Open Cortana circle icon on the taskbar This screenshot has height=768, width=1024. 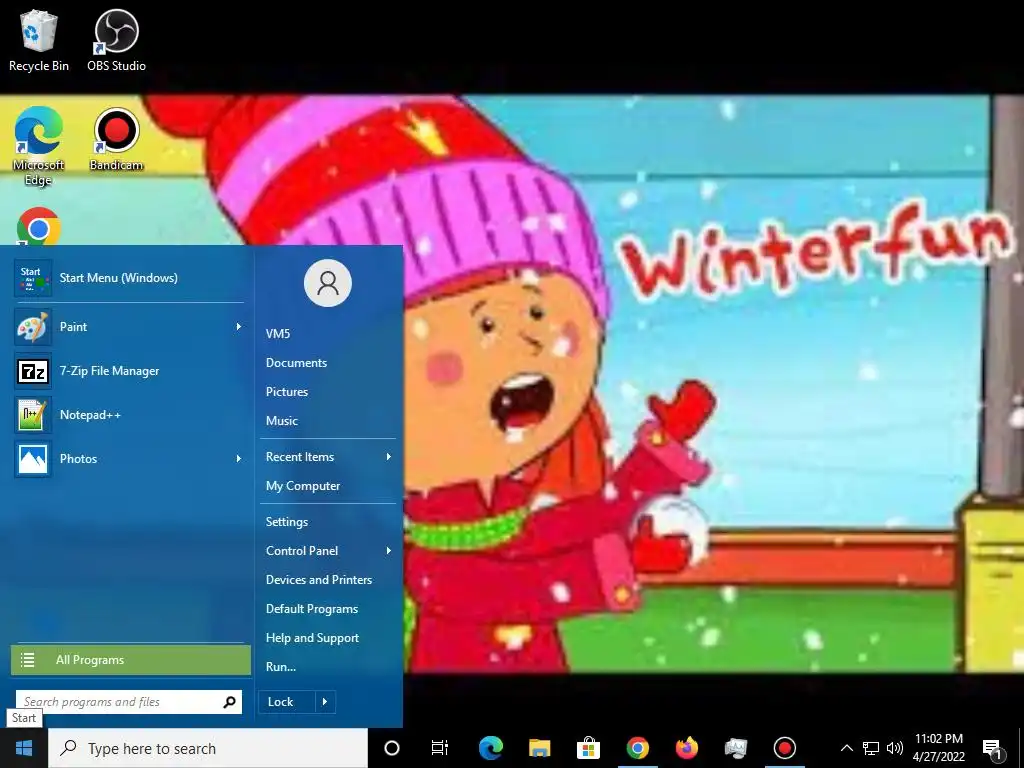click(x=392, y=748)
